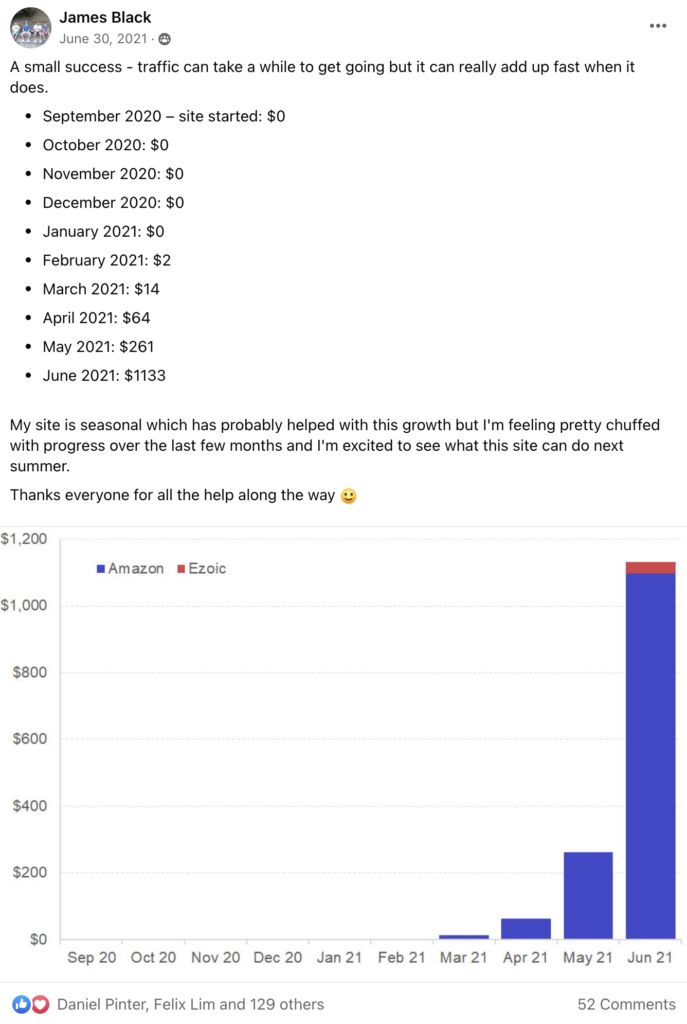The image size is (687, 1024).
Task: Click the blue Like reaction icon
Action: 21,1003
